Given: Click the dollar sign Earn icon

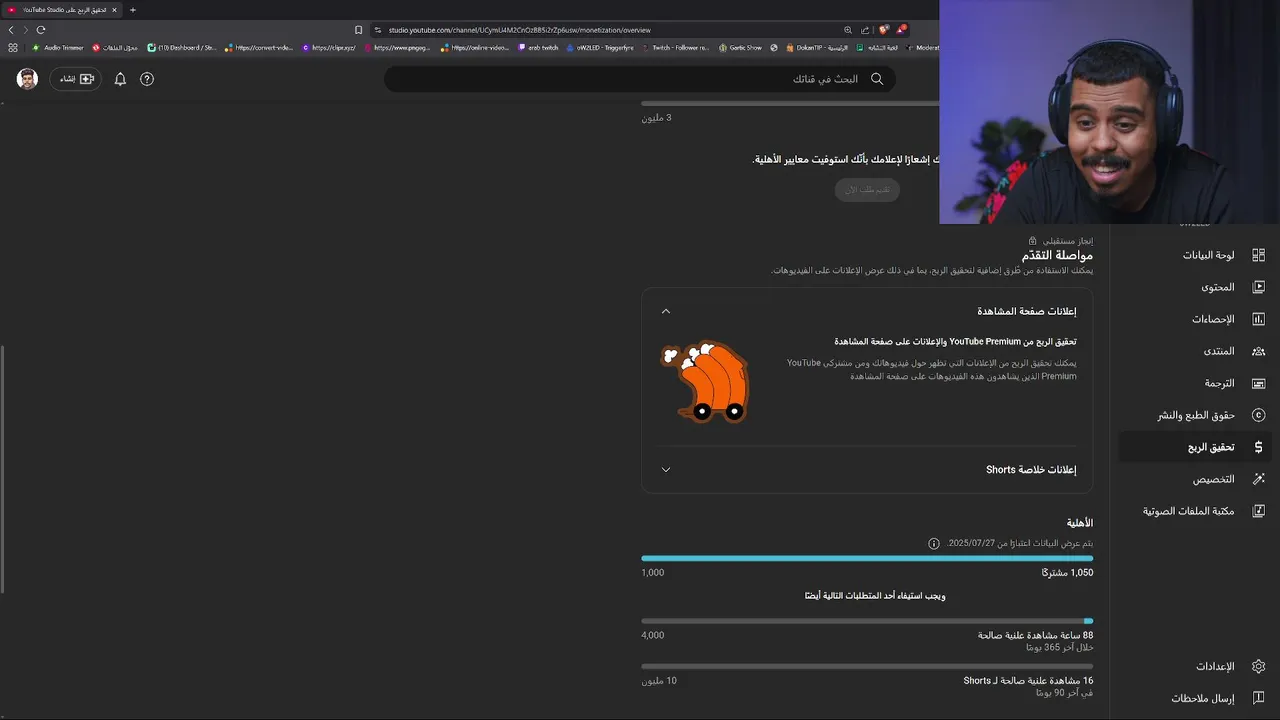Looking at the screenshot, I should click(1258, 447).
